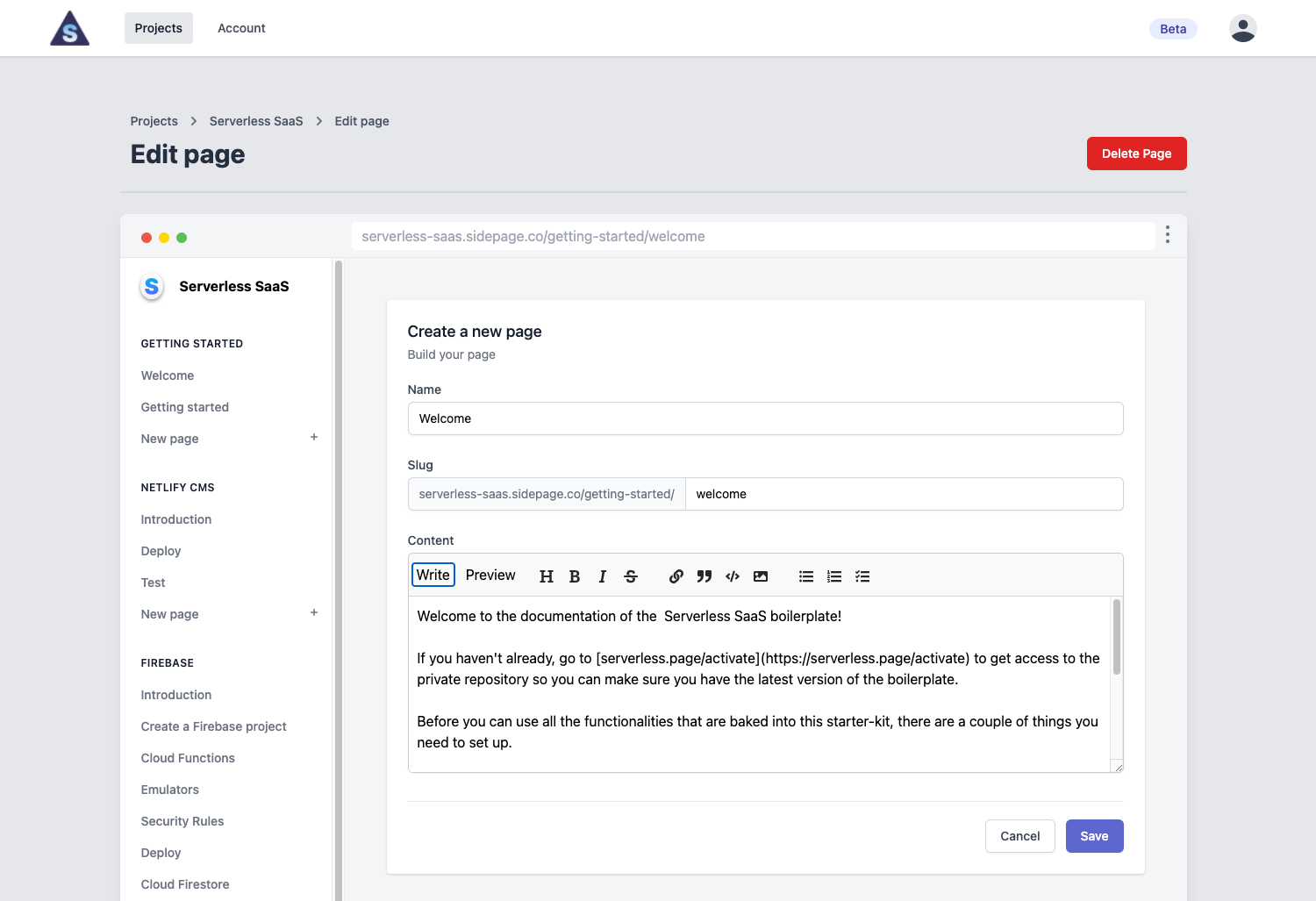Viewport: 1316px width, 901px height.
Task: Click the slug prefix serverless-saas.sidepage.co/getting-started/
Action: 547,494
